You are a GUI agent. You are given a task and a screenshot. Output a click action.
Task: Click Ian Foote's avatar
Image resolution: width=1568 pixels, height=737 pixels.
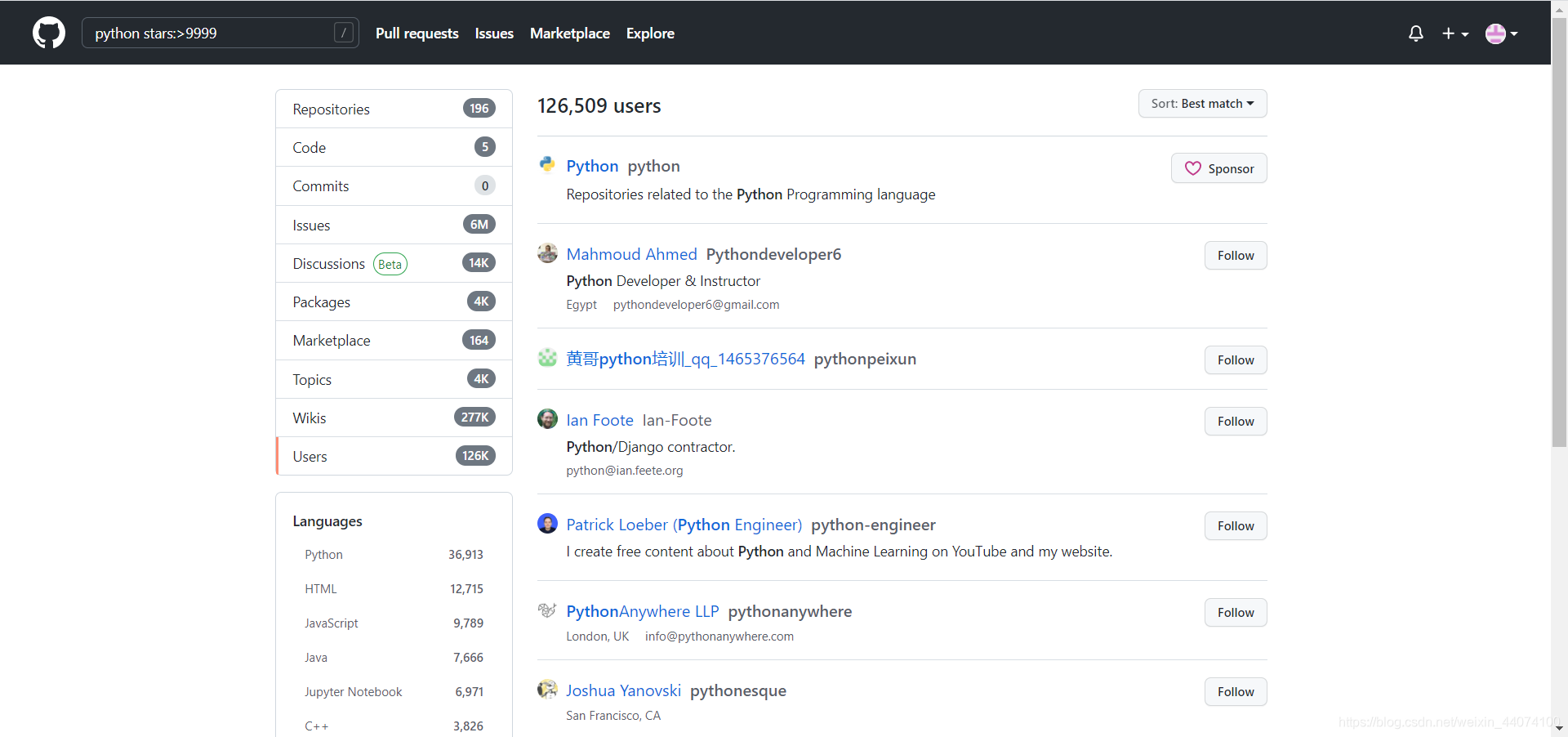(547, 418)
